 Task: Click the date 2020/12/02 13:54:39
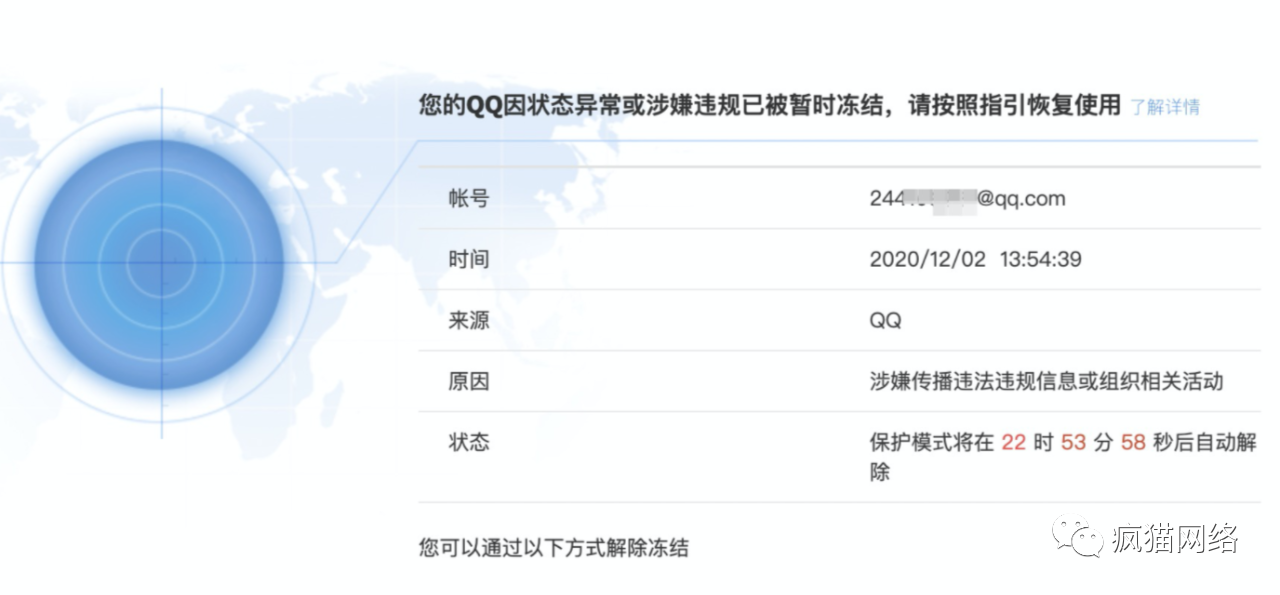point(975,259)
